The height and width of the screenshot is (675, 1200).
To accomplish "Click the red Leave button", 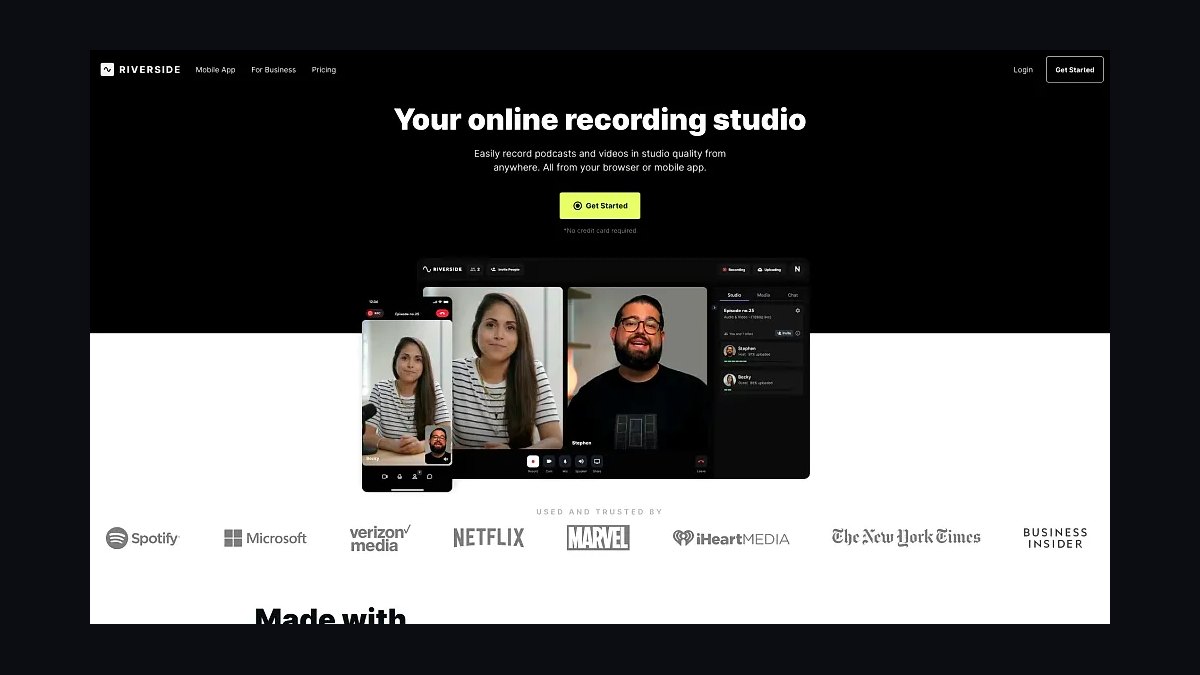I will pos(701,462).
